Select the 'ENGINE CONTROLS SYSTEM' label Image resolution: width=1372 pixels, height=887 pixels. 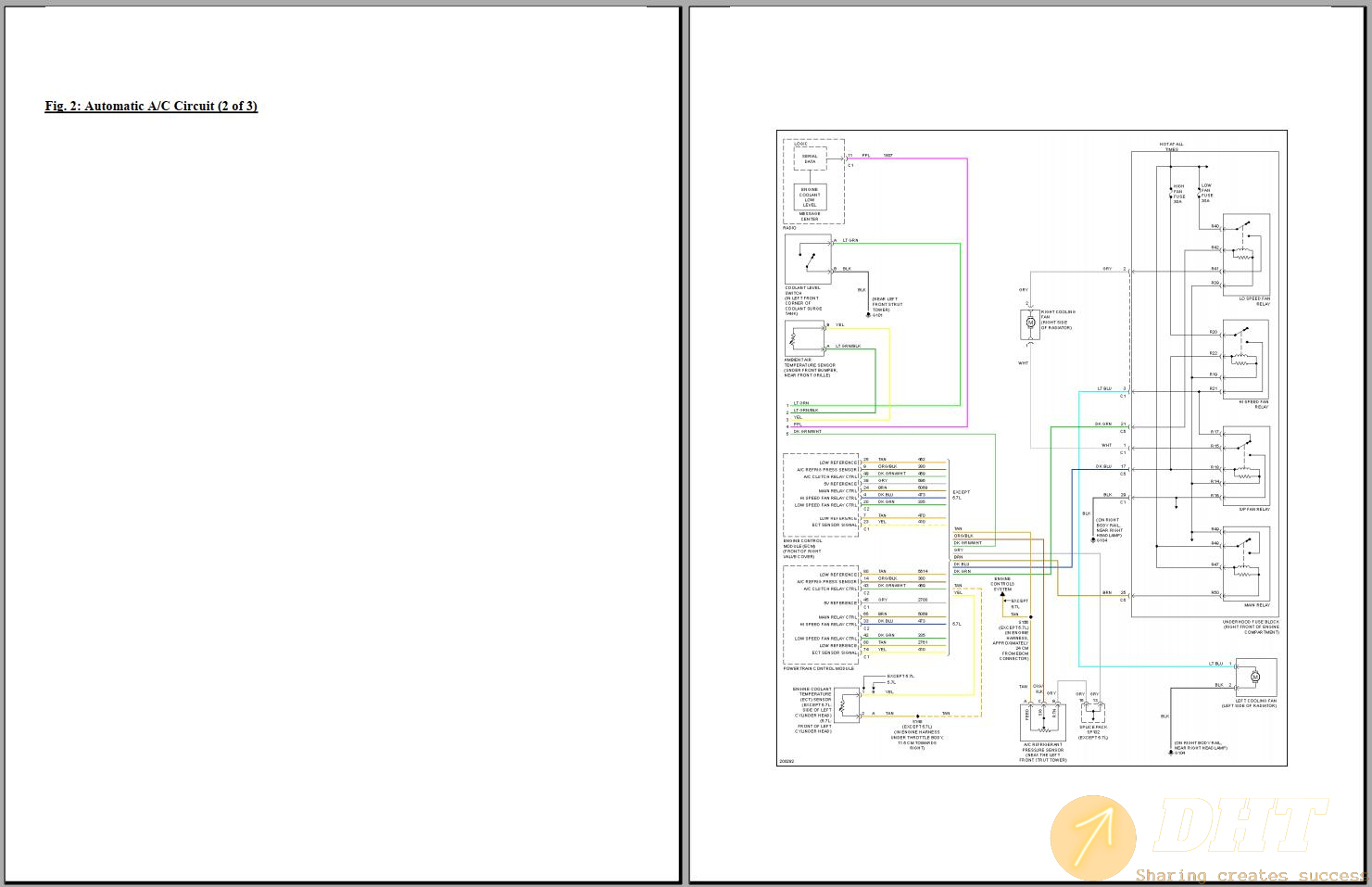coord(1002,584)
